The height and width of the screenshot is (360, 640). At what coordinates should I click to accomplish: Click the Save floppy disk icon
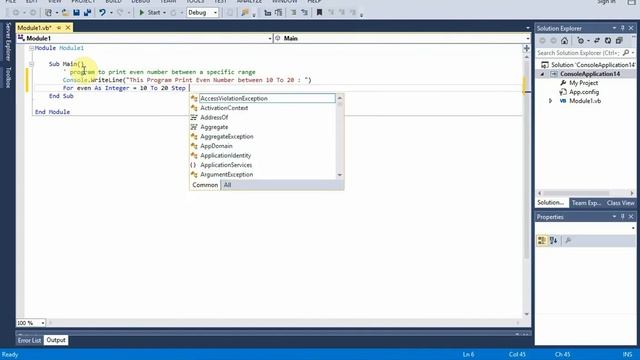(76, 13)
